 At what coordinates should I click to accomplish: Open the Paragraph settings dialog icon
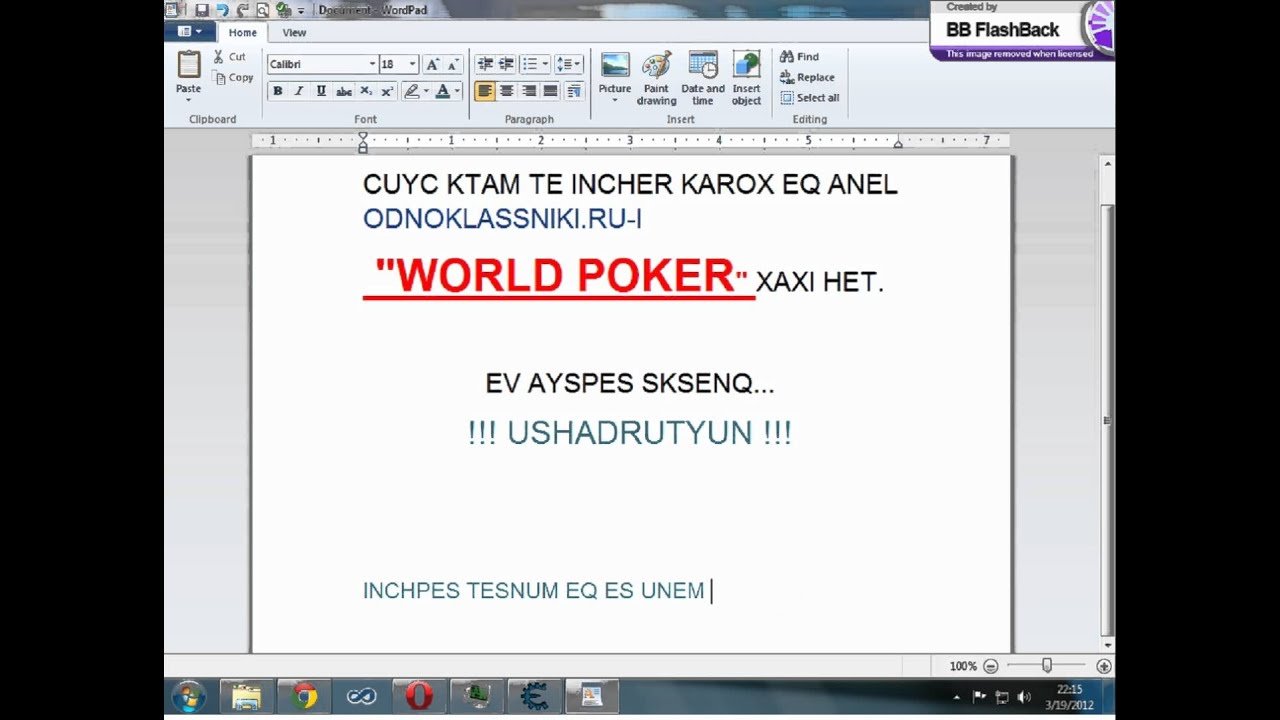click(574, 91)
